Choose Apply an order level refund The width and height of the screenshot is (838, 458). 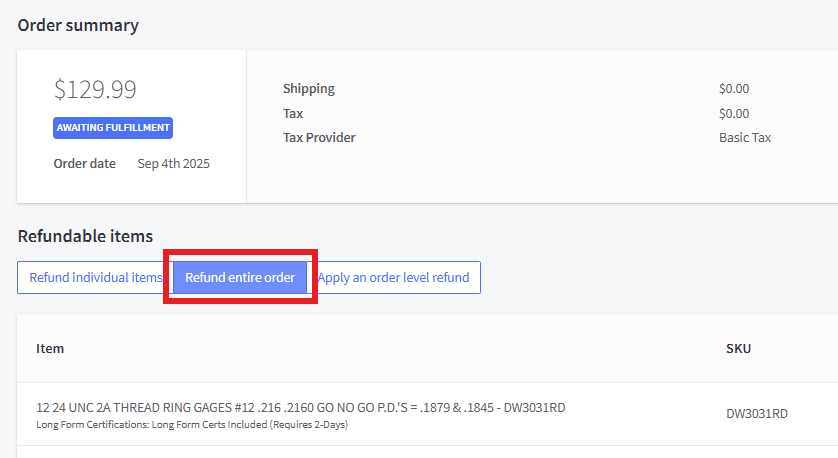[395, 277]
